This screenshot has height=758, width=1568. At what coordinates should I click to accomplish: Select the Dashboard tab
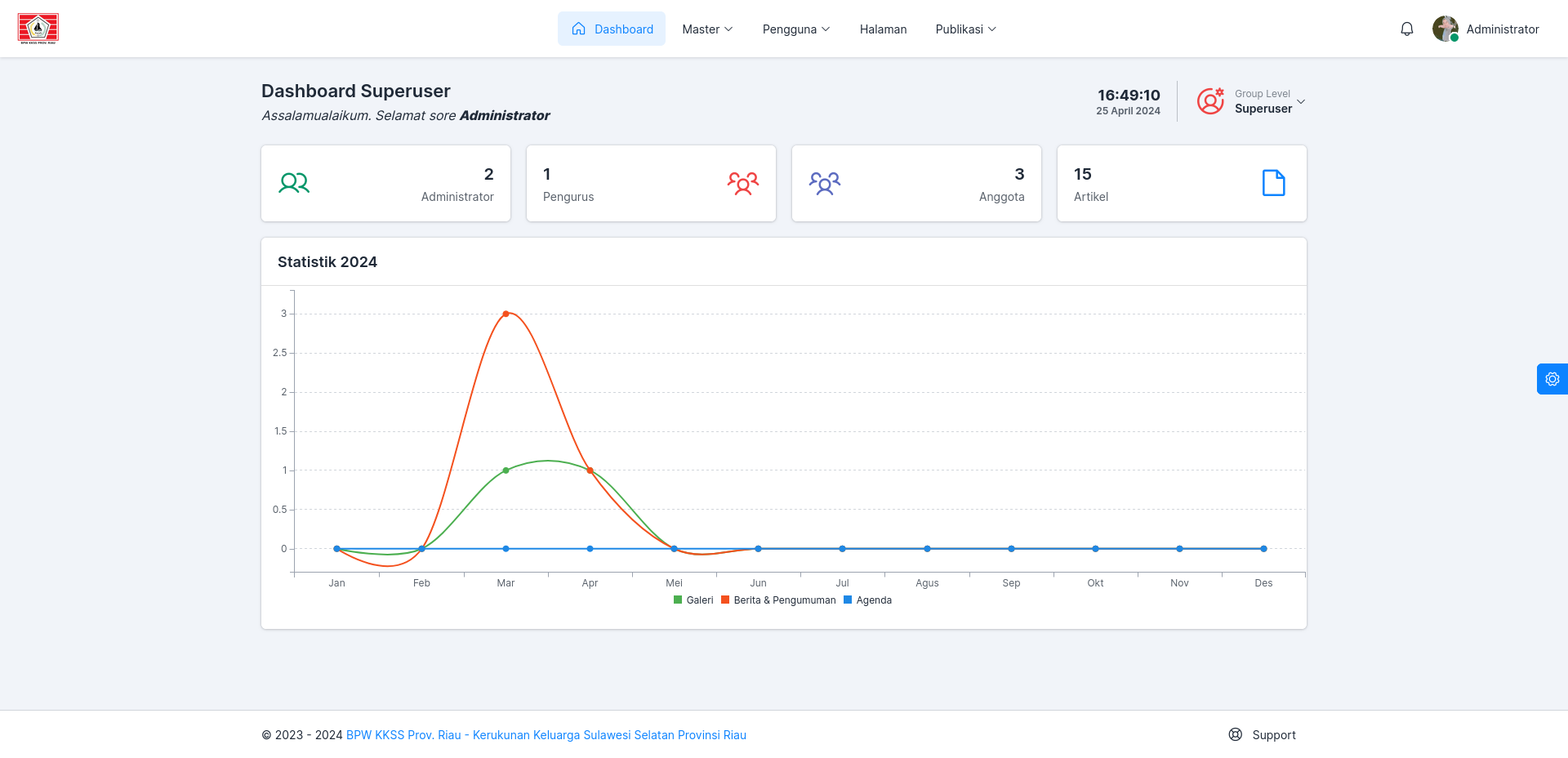click(x=612, y=29)
